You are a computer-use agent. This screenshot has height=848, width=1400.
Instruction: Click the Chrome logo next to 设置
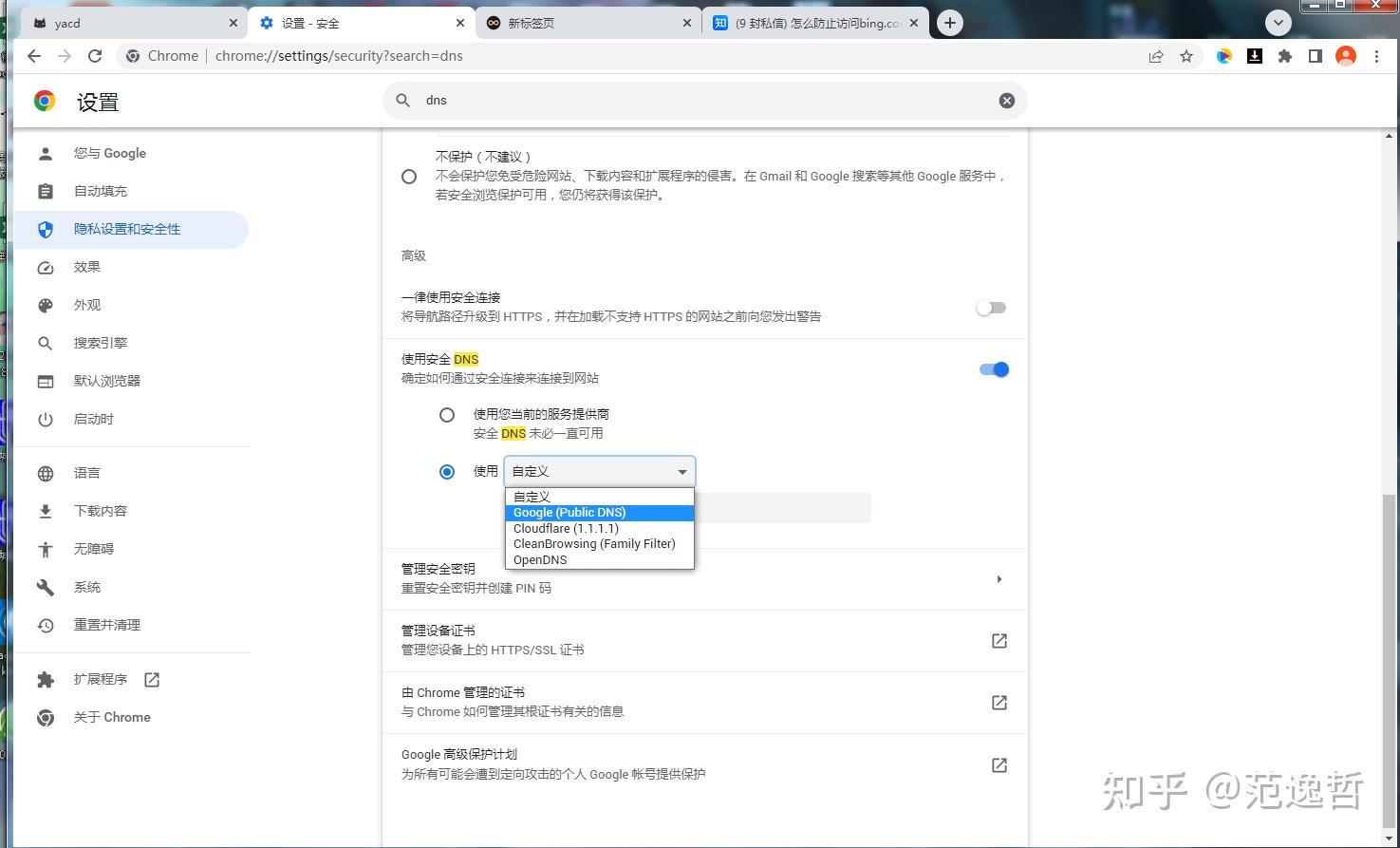coord(45,102)
